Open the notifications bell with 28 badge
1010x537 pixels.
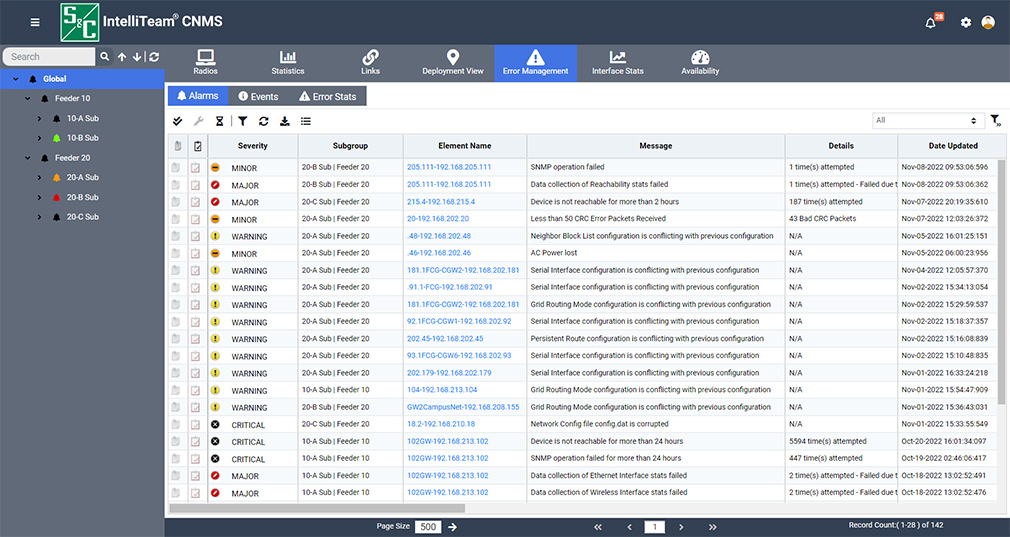tap(931, 23)
